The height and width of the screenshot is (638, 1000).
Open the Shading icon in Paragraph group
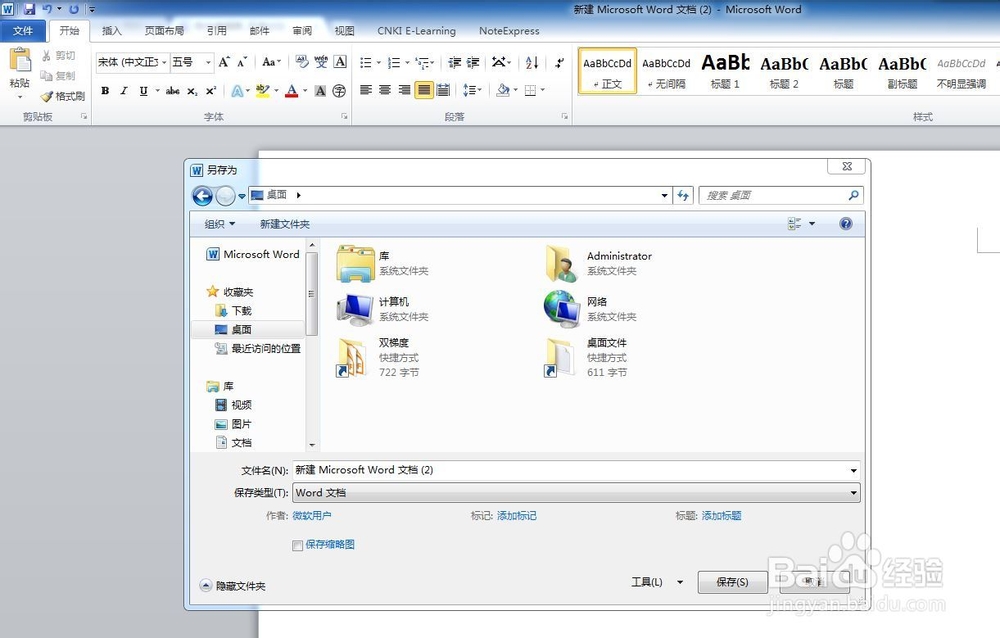(503, 91)
